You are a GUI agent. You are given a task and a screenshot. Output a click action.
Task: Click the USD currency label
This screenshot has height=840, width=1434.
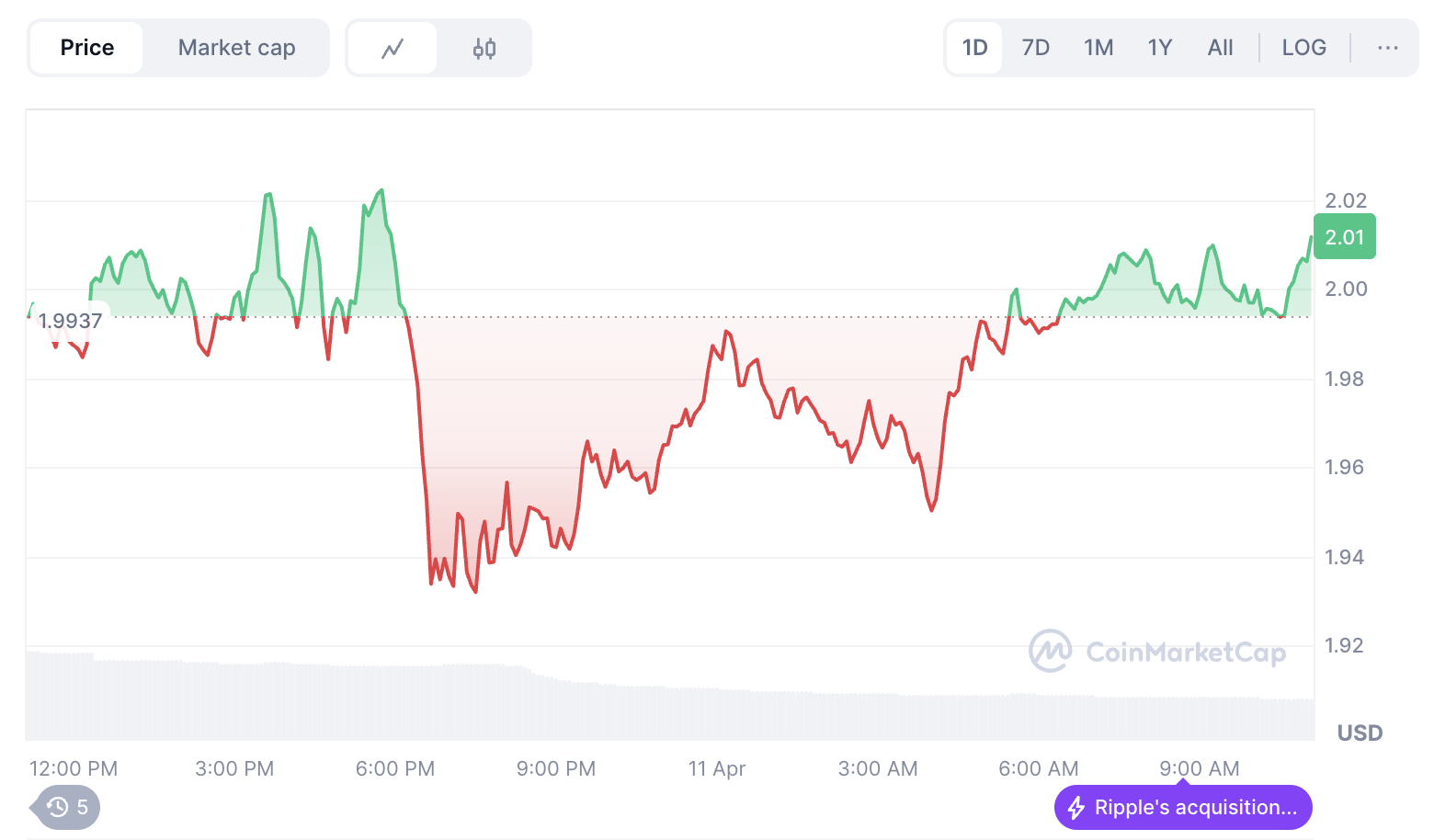click(1360, 732)
